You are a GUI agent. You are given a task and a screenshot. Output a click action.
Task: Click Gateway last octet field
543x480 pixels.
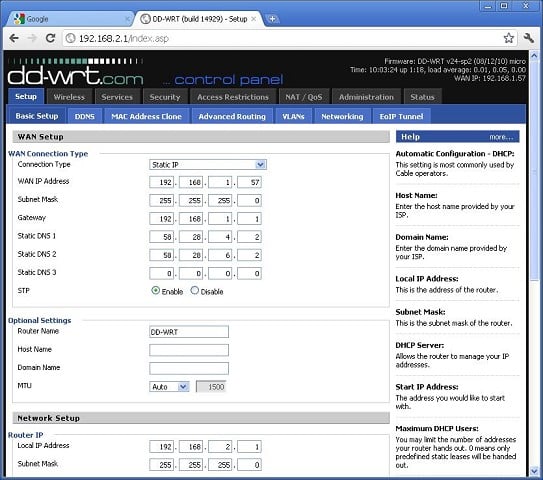249,219
